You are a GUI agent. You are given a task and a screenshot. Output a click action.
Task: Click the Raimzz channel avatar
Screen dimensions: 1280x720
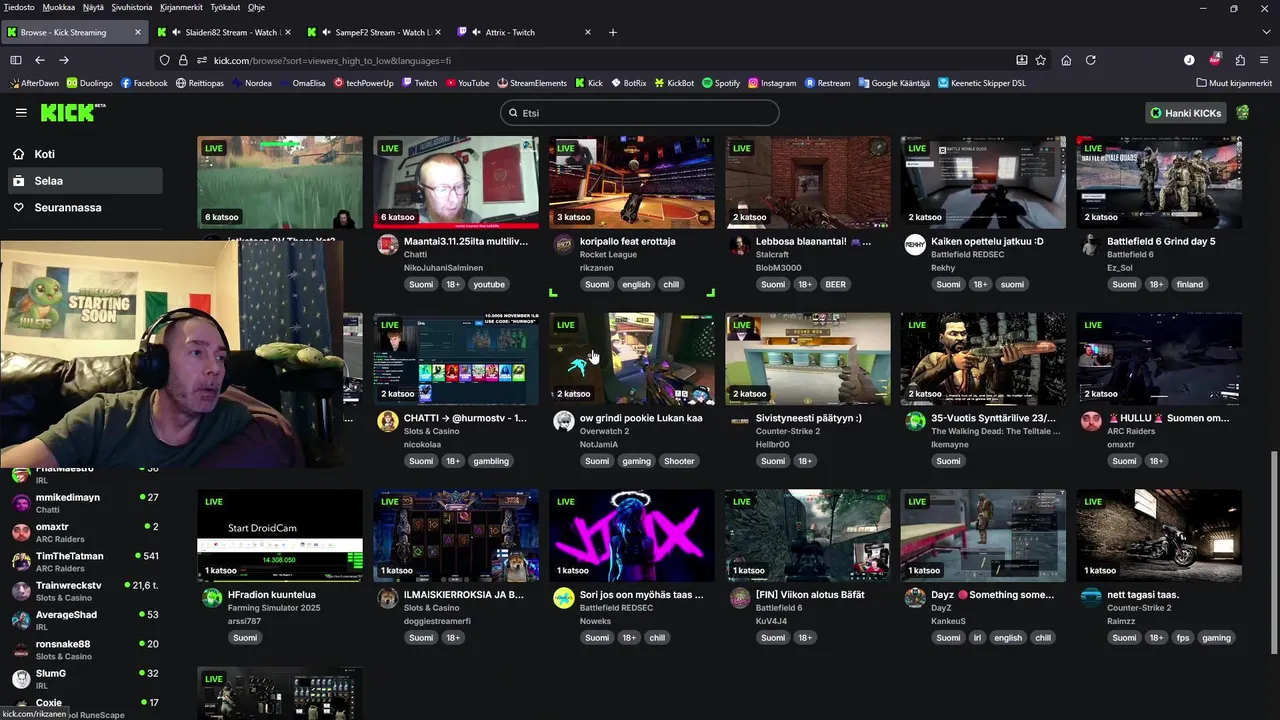tap(1091, 598)
